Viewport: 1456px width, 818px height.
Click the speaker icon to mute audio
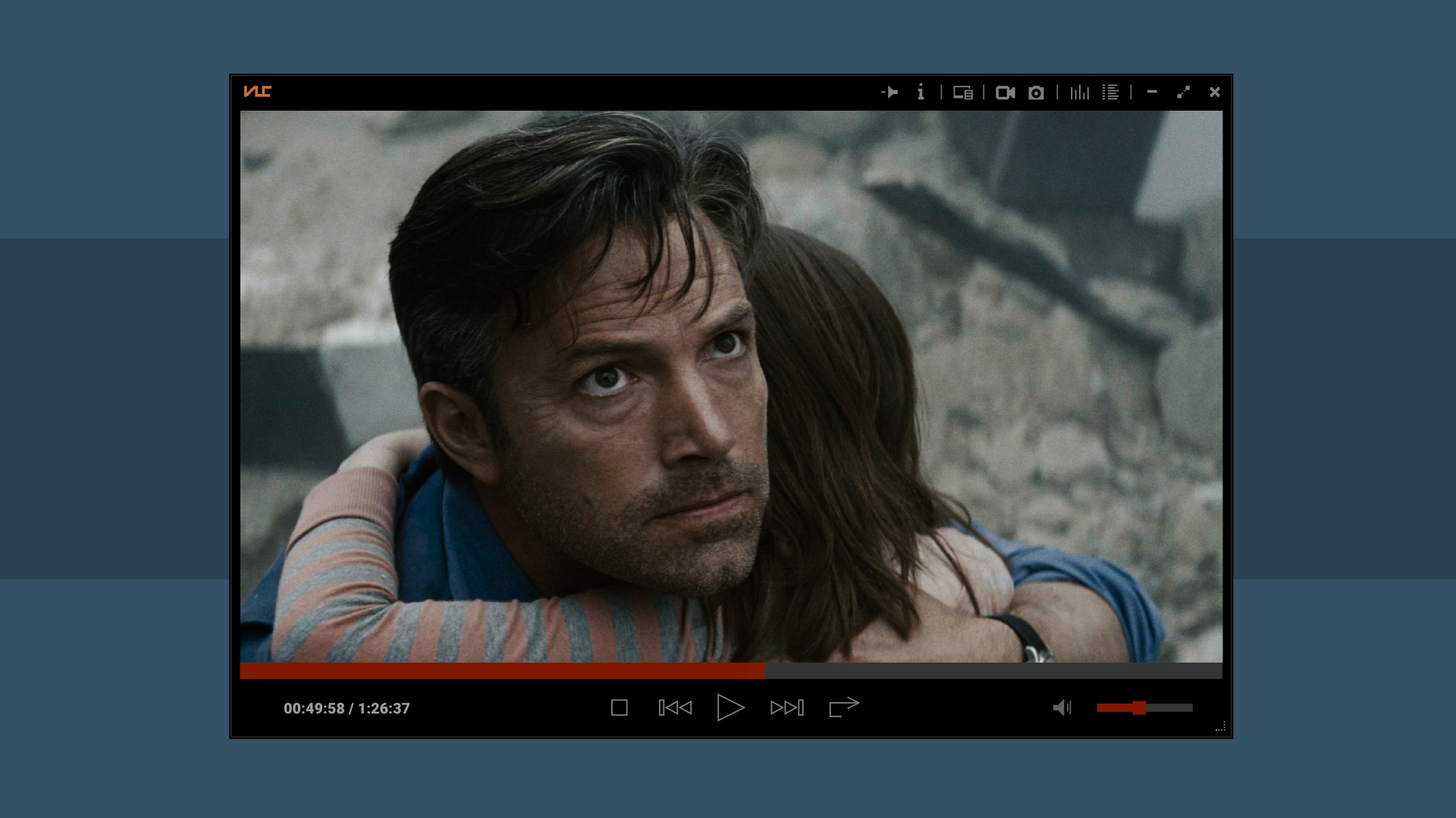pos(1063,707)
